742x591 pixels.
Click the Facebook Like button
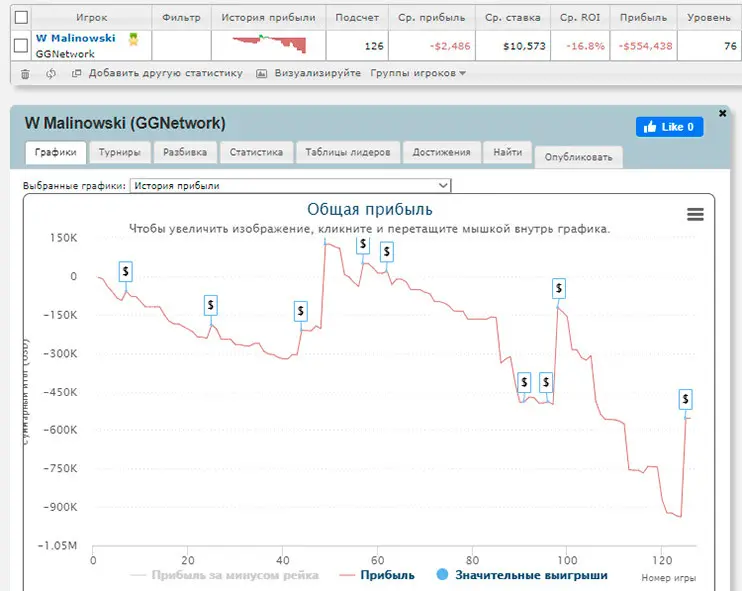(x=669, y=127)
